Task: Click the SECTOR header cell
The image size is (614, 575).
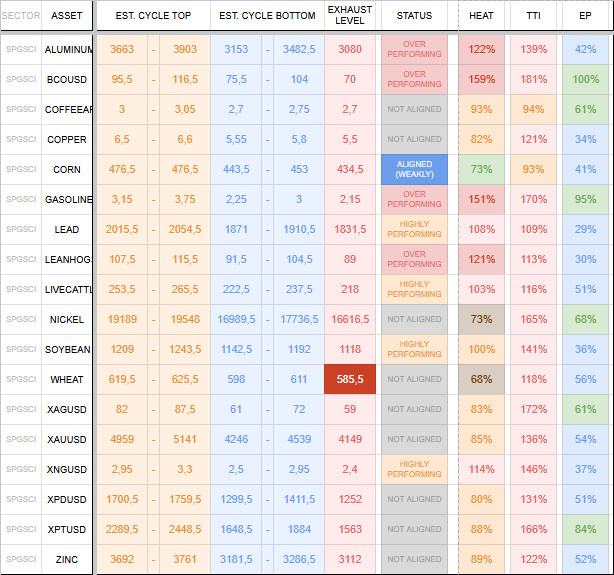Action: pos(21,16)
